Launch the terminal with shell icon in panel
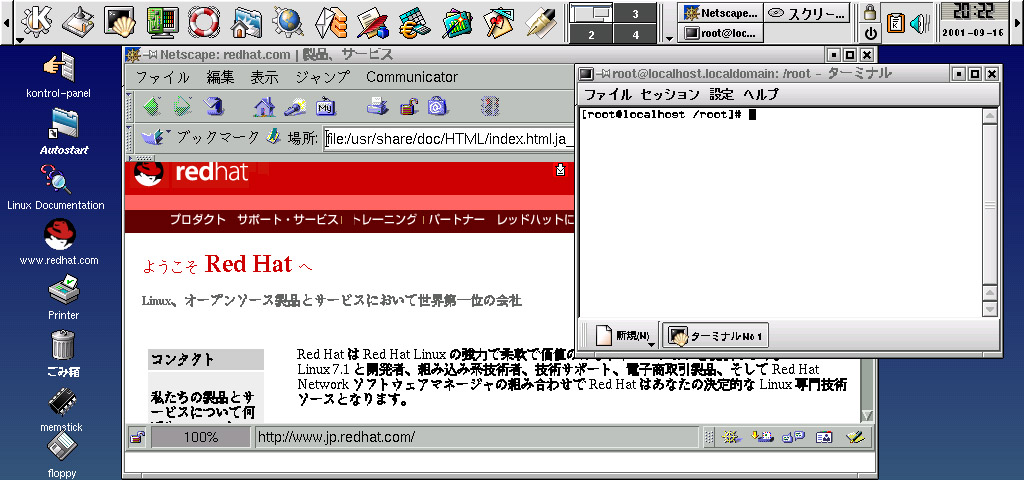 pos(120,22)
